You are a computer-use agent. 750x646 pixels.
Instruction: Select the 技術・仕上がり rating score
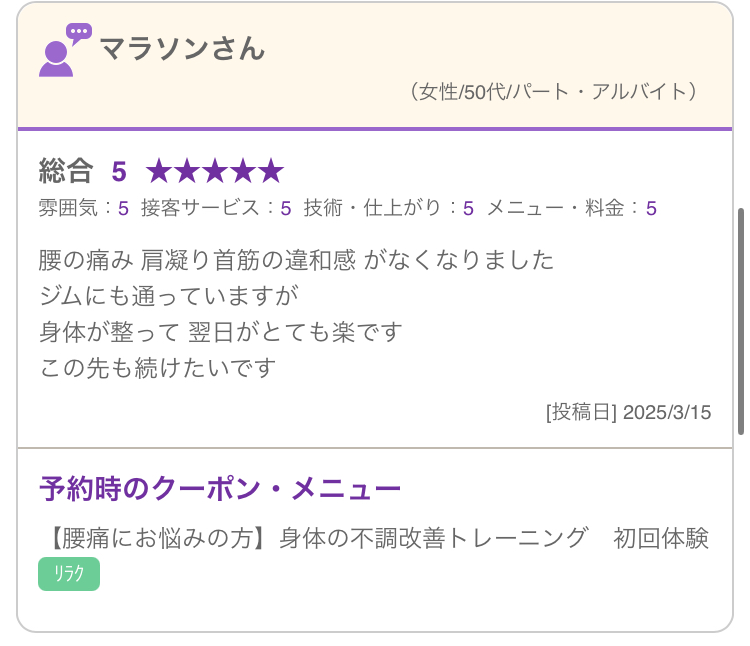tap(468, 209)
